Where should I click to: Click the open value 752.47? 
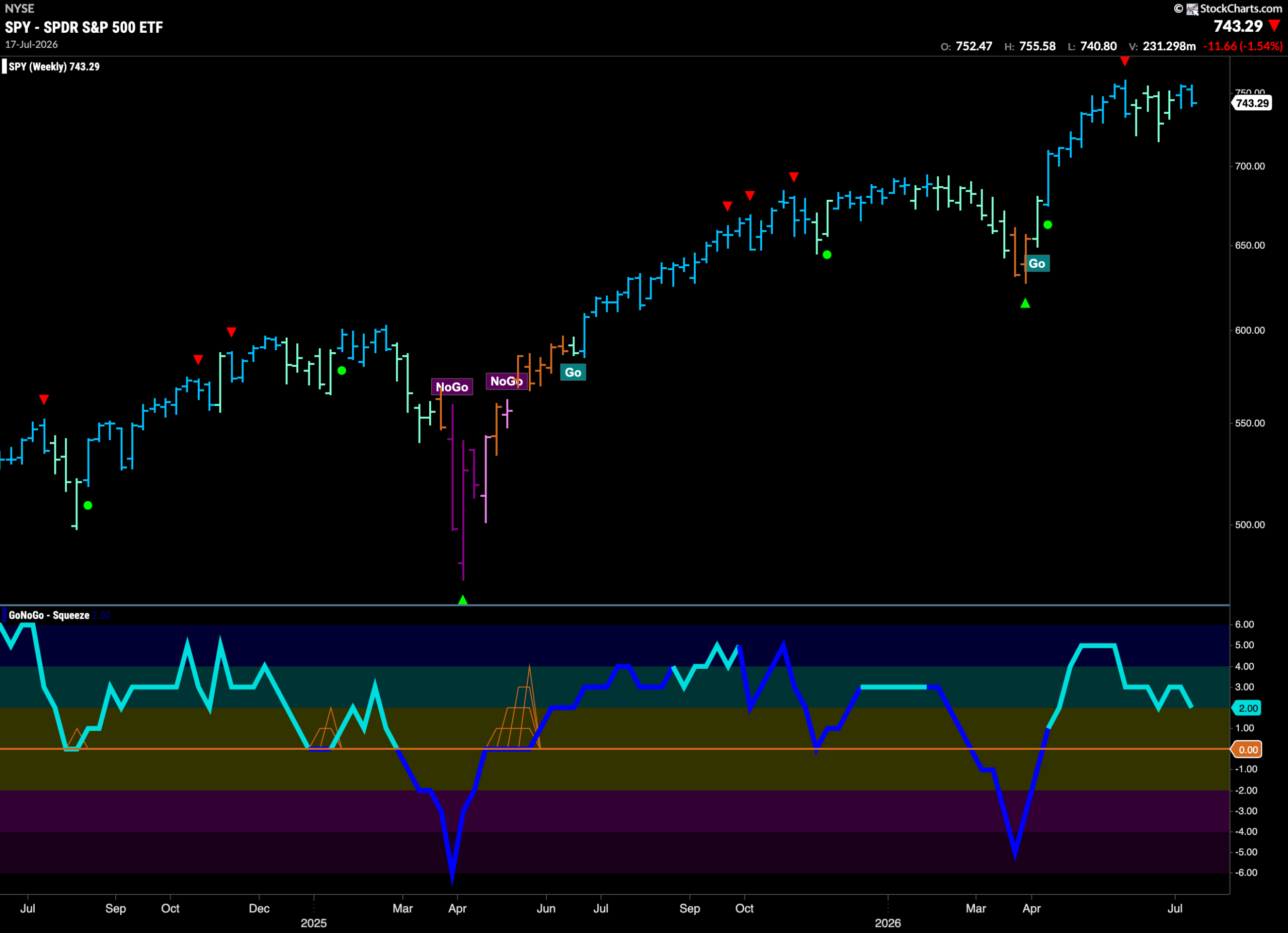(x=974, y=46)
